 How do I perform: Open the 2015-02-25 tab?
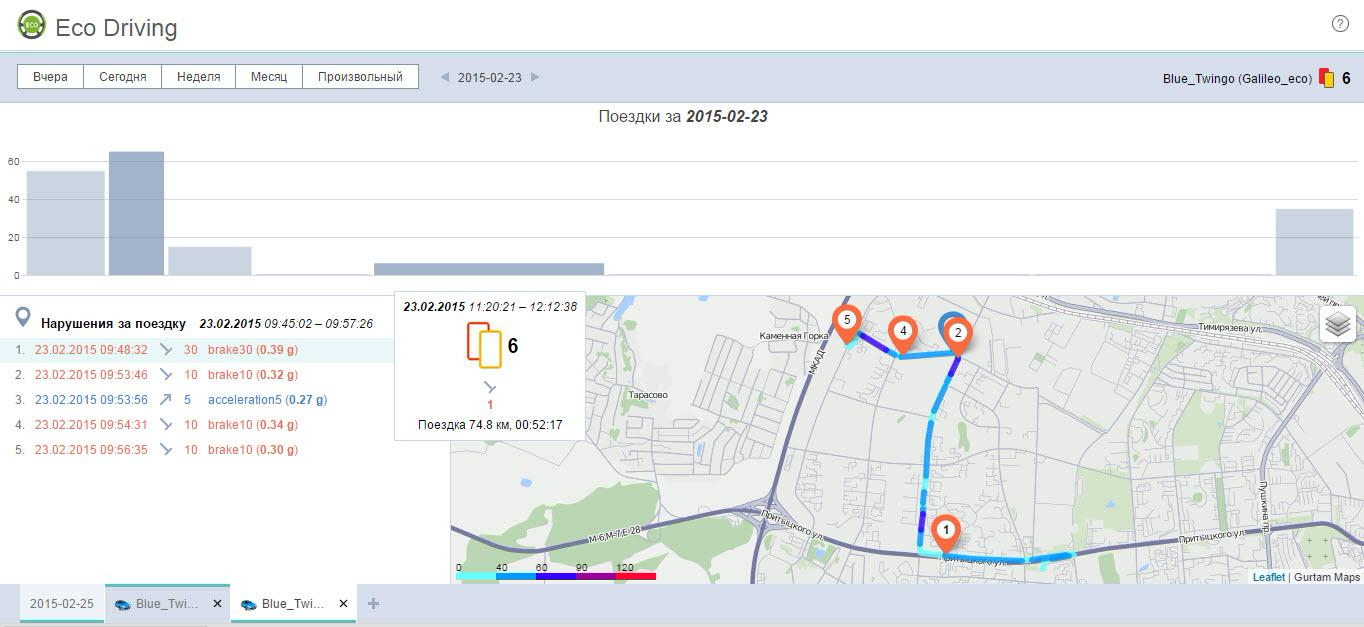tap(62, 604)
